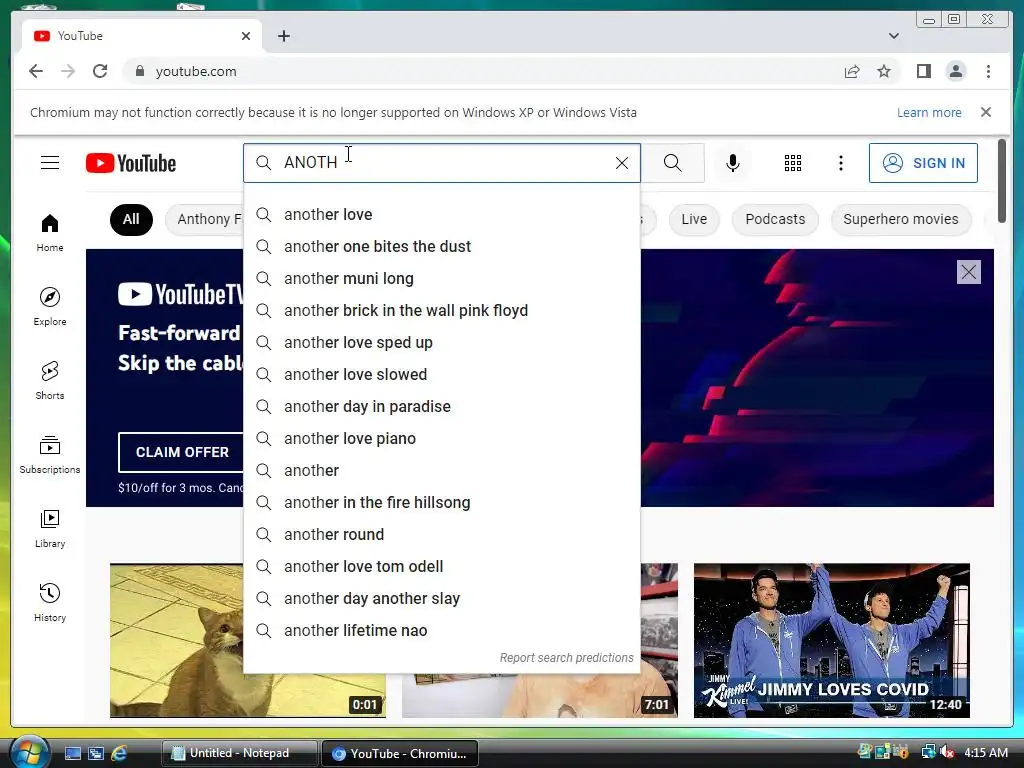Open the browser profile icon
Screen dimensions: 1024x768
(955, 71)
